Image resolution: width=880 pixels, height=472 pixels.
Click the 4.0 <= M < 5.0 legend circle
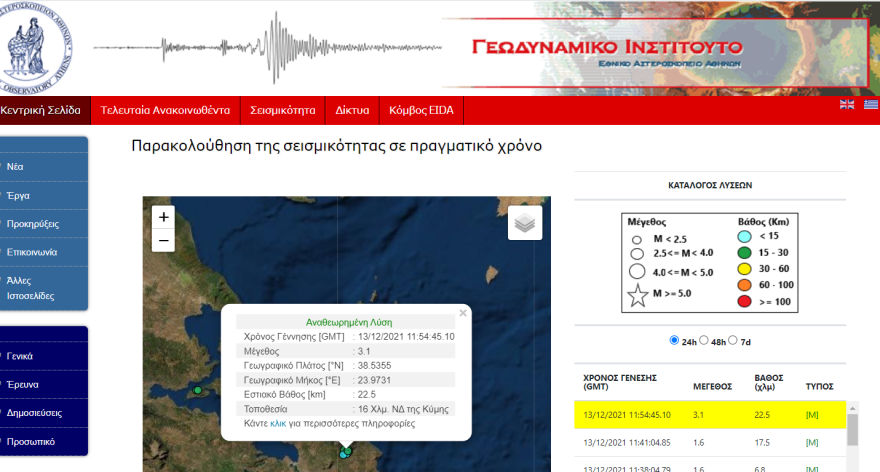637,272
